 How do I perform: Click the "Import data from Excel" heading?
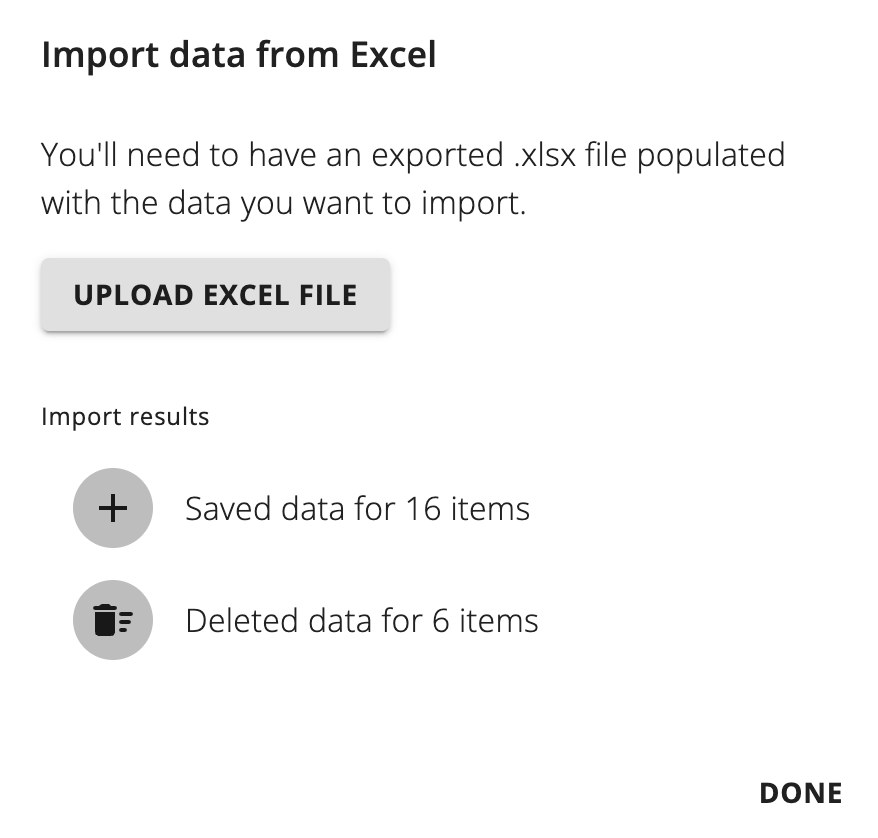point(239,55)
